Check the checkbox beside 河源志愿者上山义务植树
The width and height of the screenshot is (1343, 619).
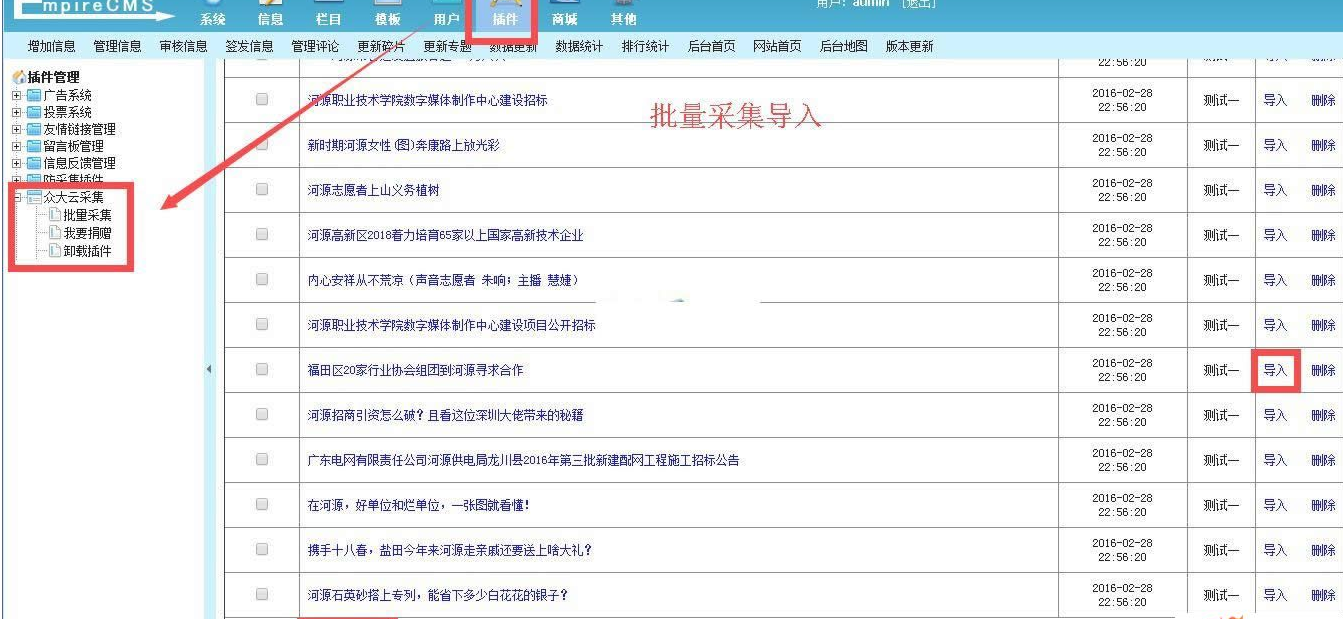click(x=261, y=189)
